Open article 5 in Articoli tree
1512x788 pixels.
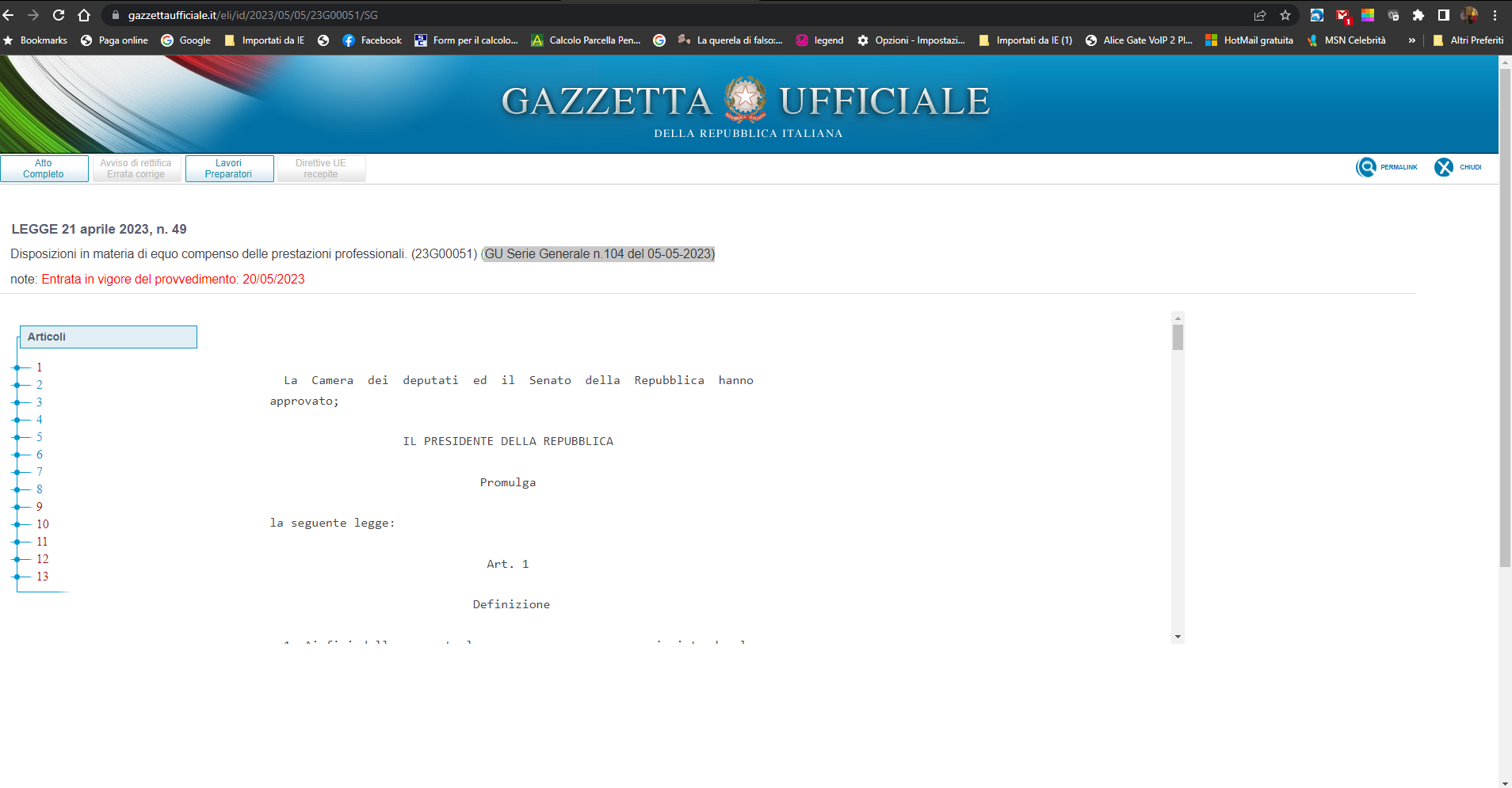tap(39, 437)
